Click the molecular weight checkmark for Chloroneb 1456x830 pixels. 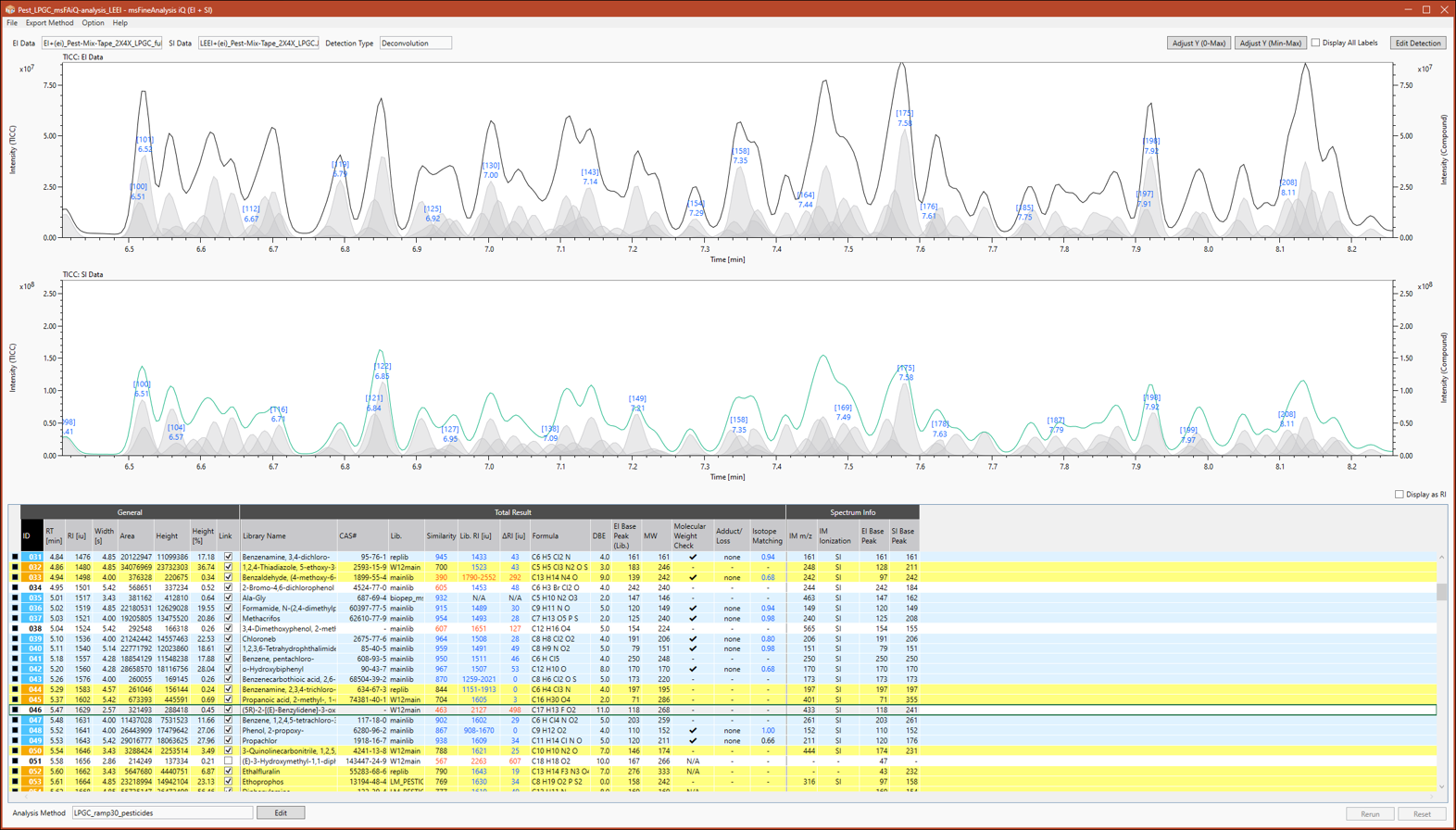click(692, 638)
